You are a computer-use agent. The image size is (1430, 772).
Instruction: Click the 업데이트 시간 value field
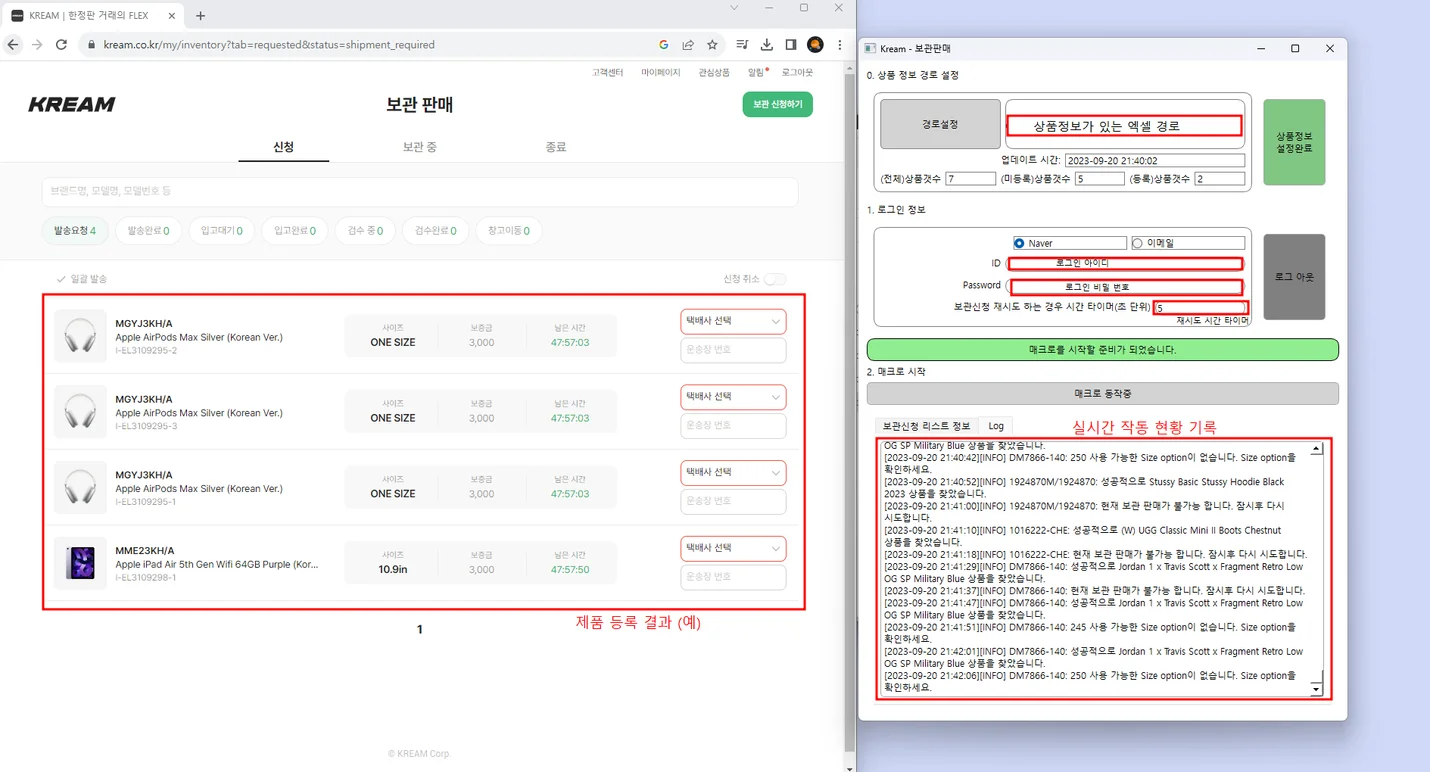tap(1155, 160)
